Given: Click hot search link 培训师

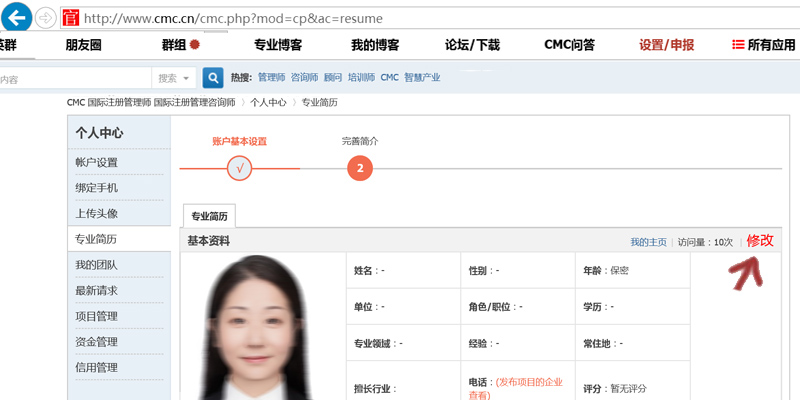Looking at the screenshot, I should [x=361, y=78].
